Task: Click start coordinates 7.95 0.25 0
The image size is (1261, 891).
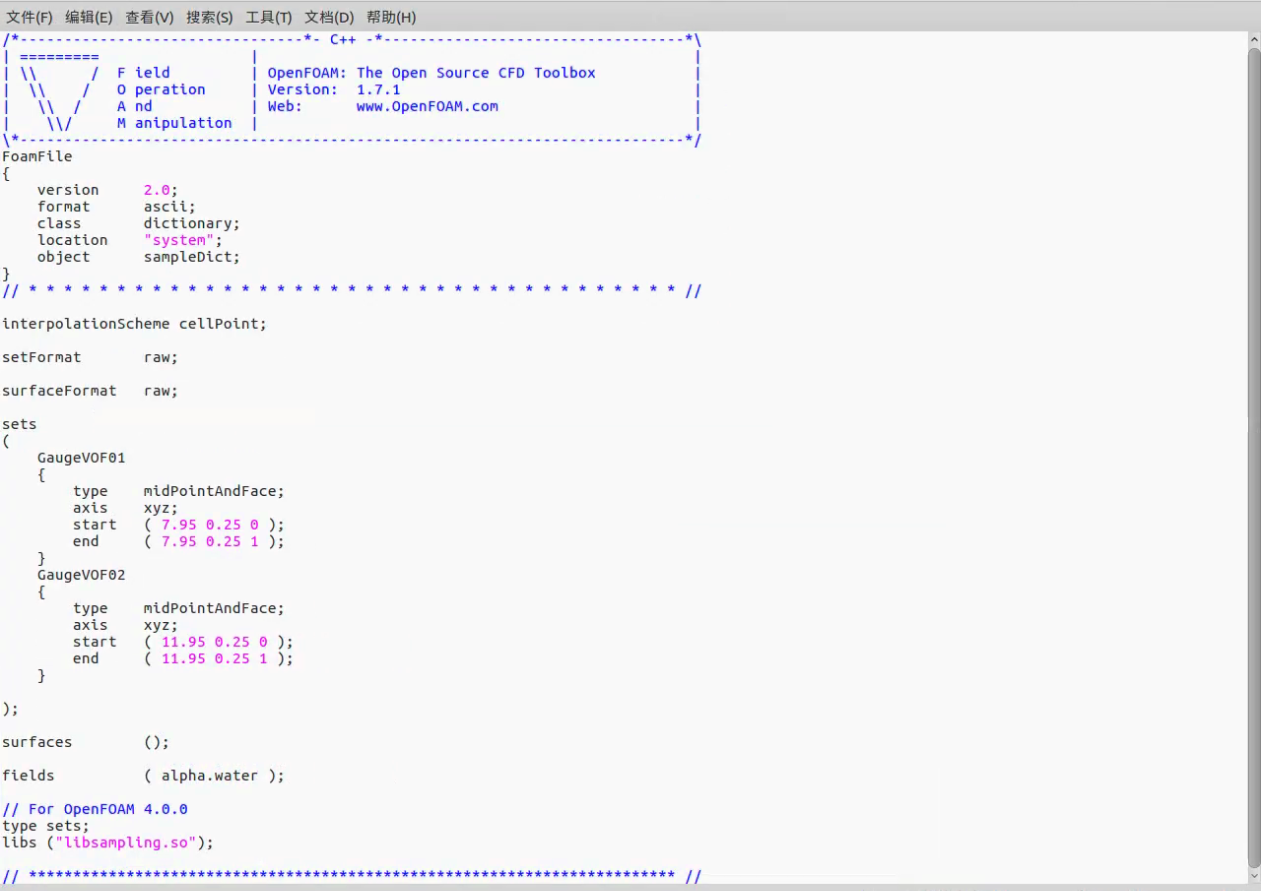Action: (x=210, y=525)
